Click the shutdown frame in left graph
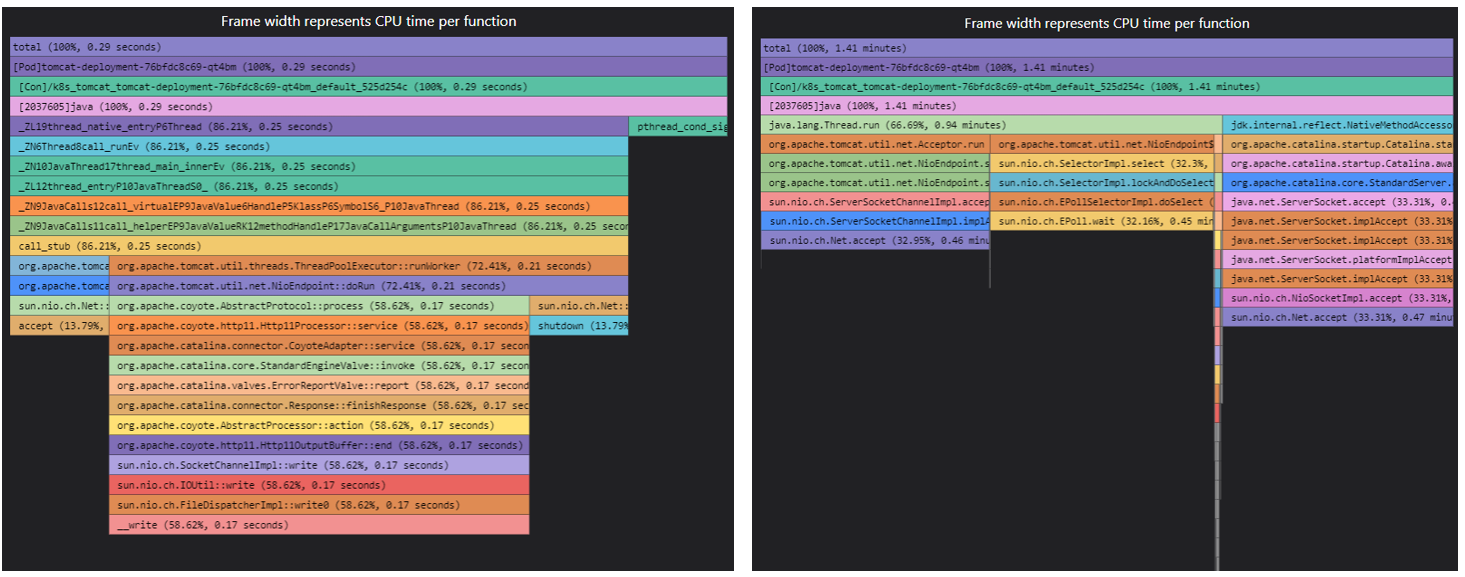Screen dimensions: 1465x577 [x=579, y=326]
